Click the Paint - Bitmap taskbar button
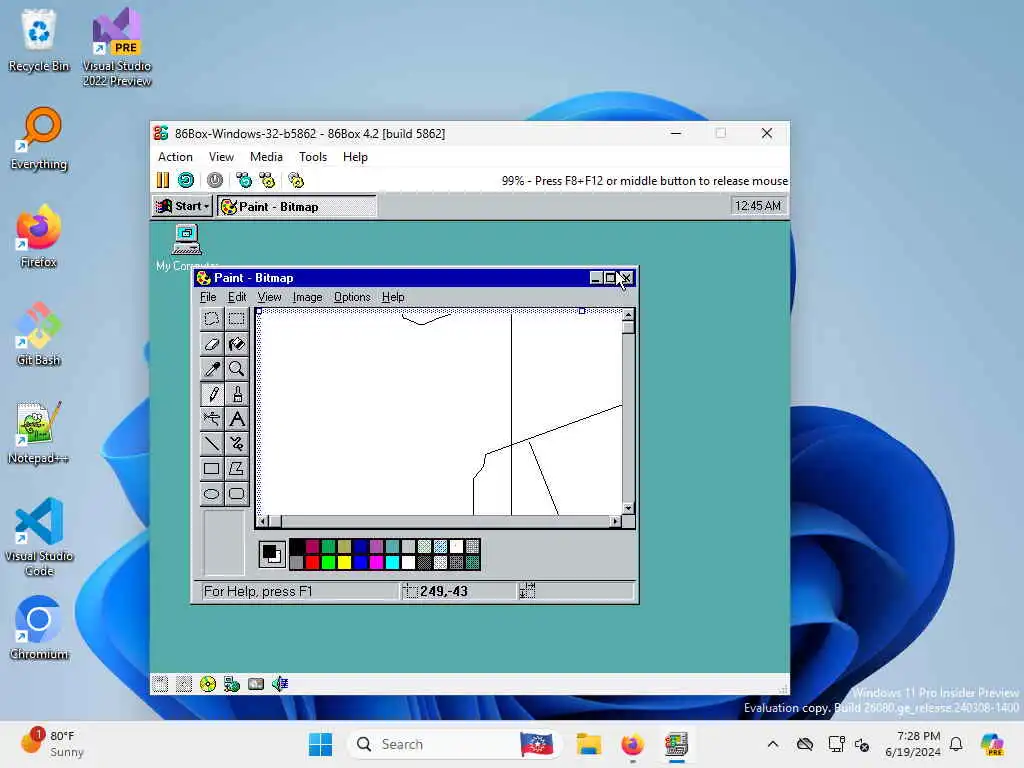1024x768 pixels. (x=297, y=206)
